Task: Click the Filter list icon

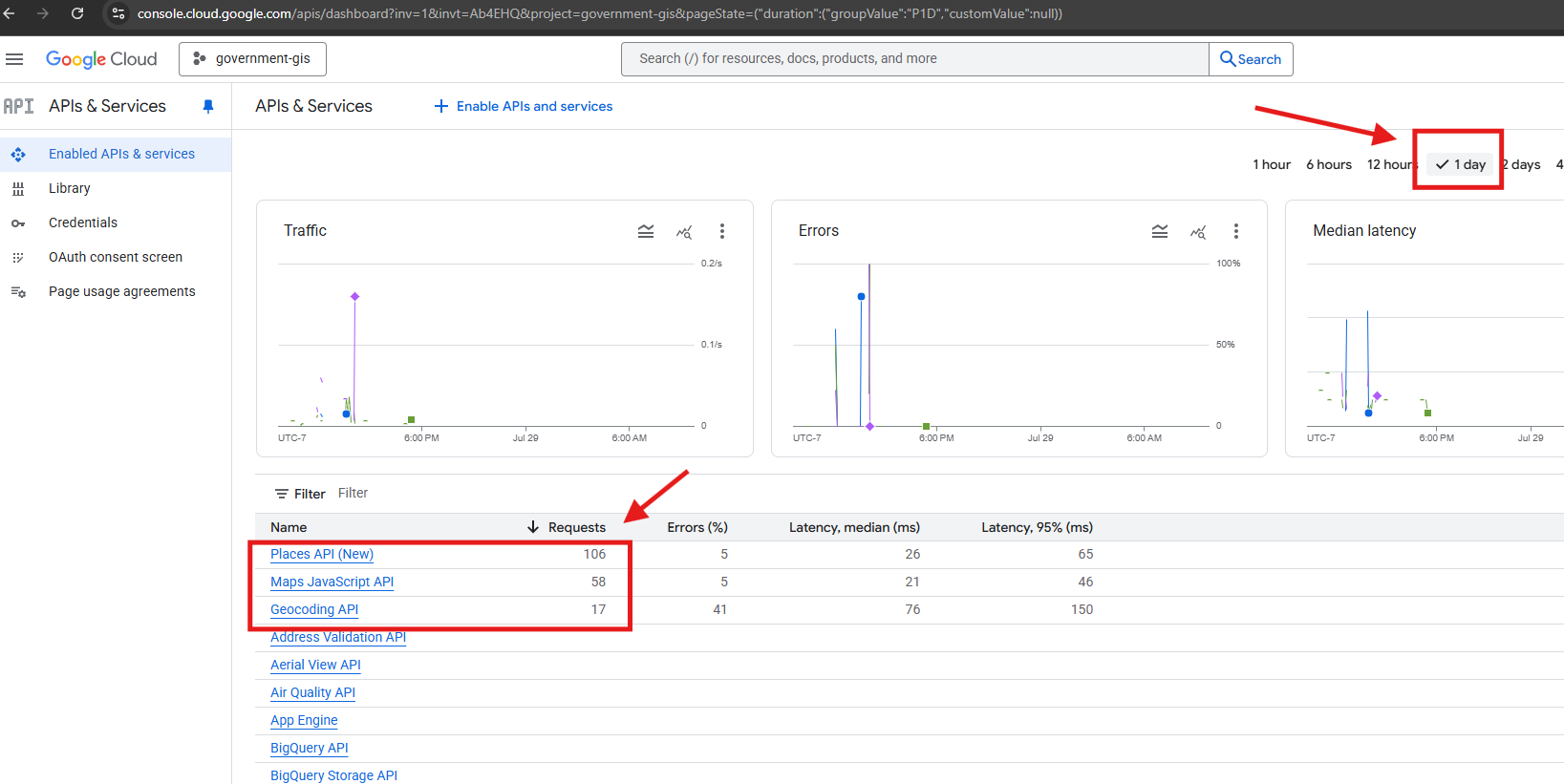Action: coord(282,494)
